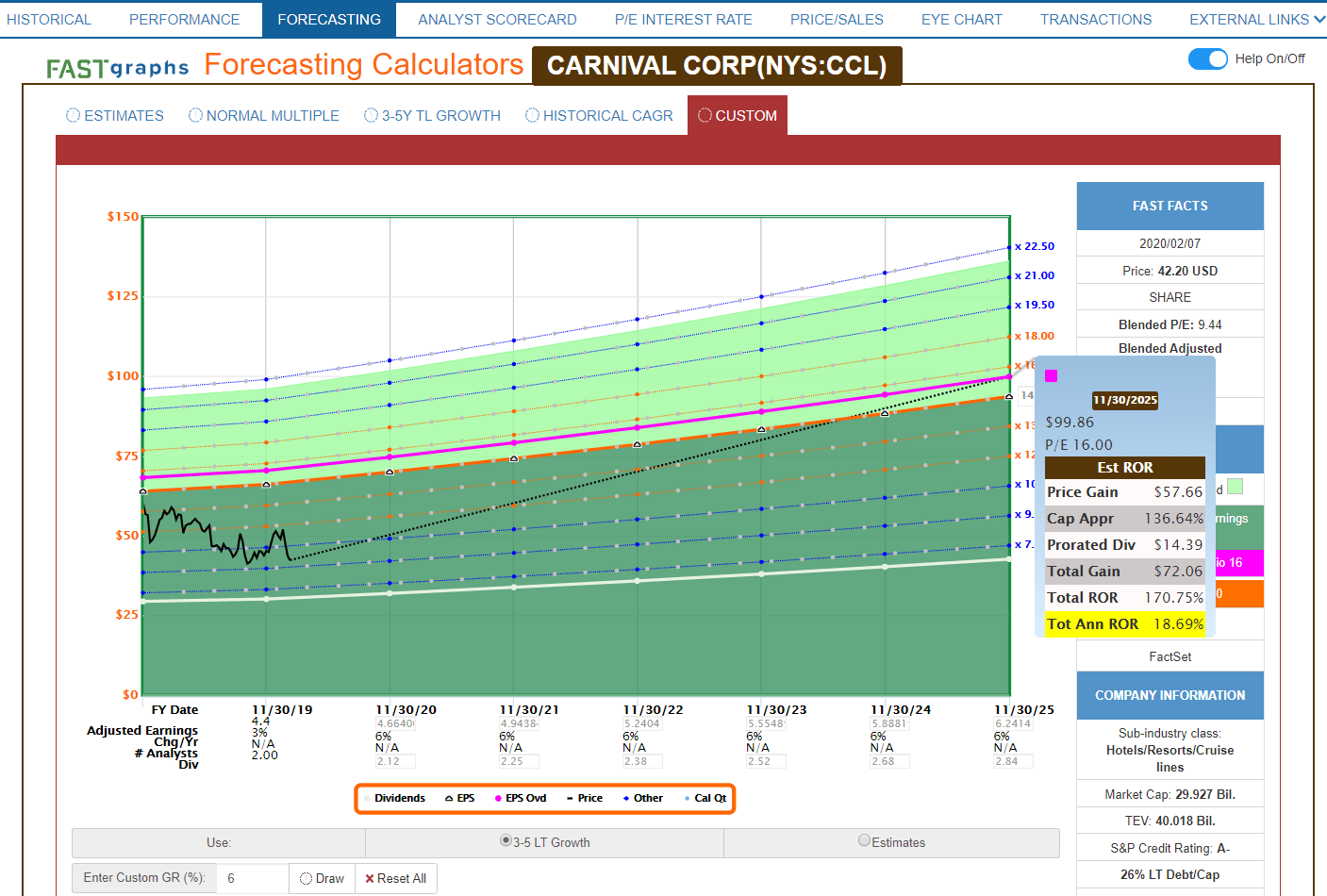Click the magenta 'io 16' color bar
This screenshot has width=1327, height=896.
pos(1240,562)
